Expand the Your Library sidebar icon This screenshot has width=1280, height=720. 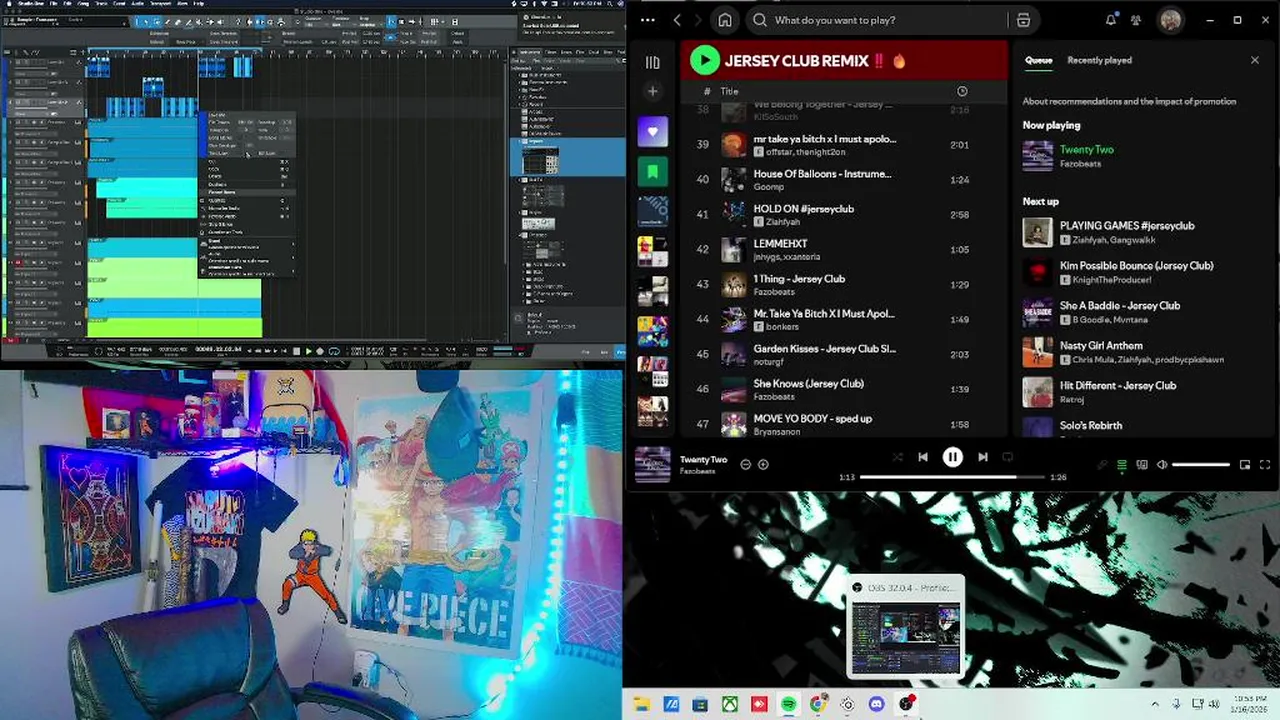(652, 62)
